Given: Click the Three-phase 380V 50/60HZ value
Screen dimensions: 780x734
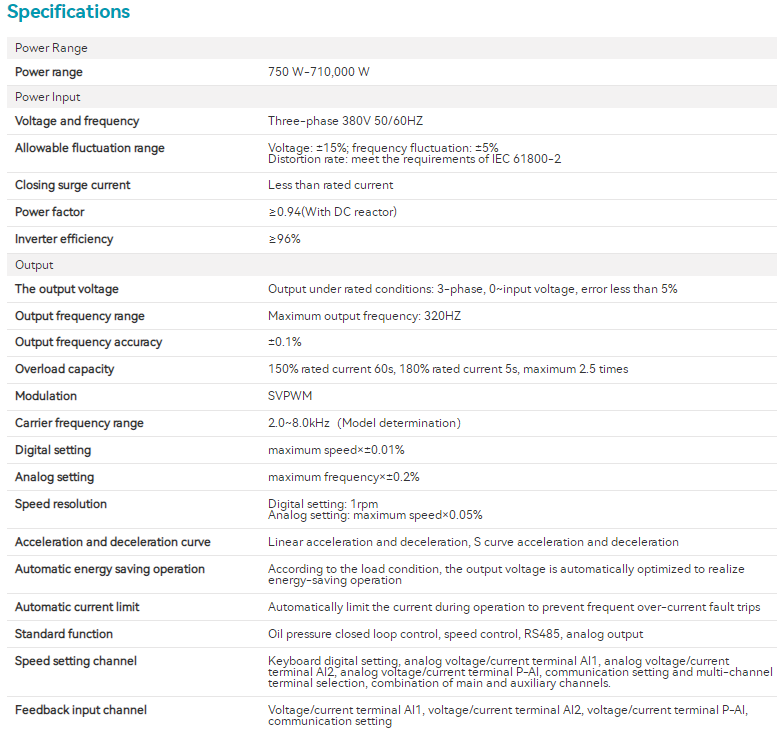Looking at the screenshot, I should click(345, 121).
